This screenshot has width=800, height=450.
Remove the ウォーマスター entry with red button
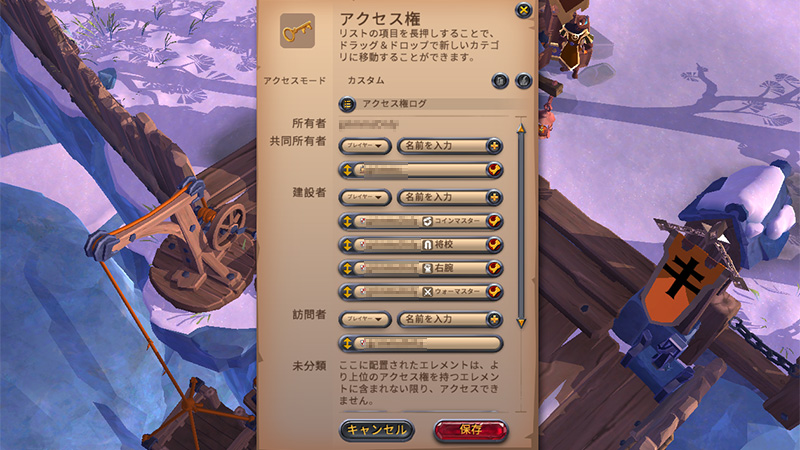pos(494,292)
